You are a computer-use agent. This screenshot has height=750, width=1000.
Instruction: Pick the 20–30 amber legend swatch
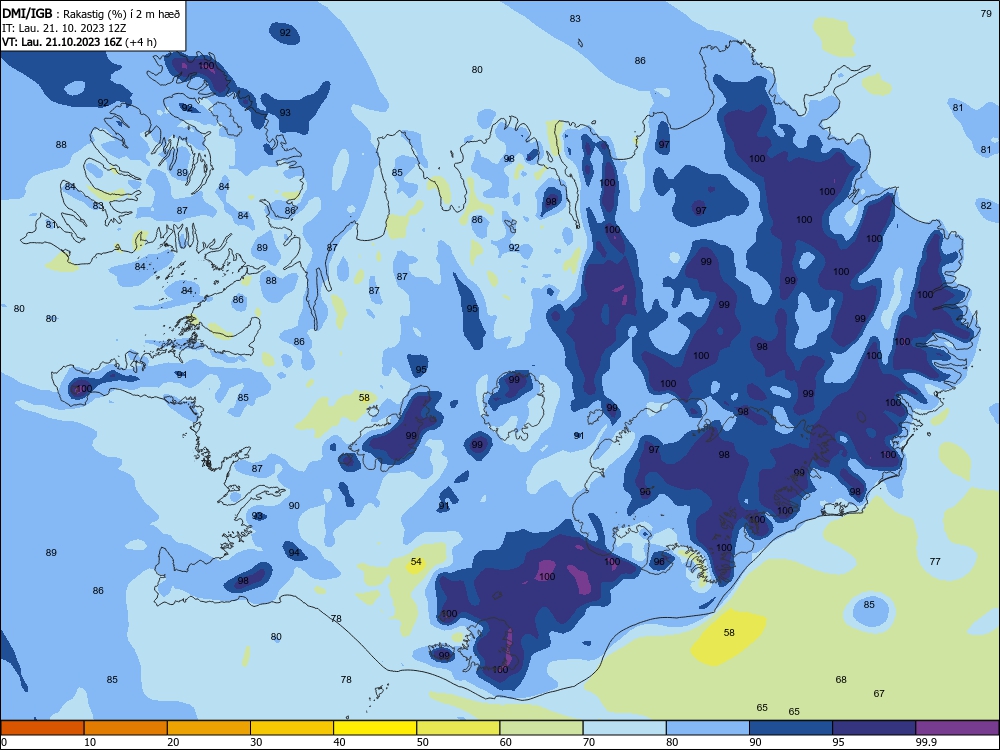pos(209,728)
